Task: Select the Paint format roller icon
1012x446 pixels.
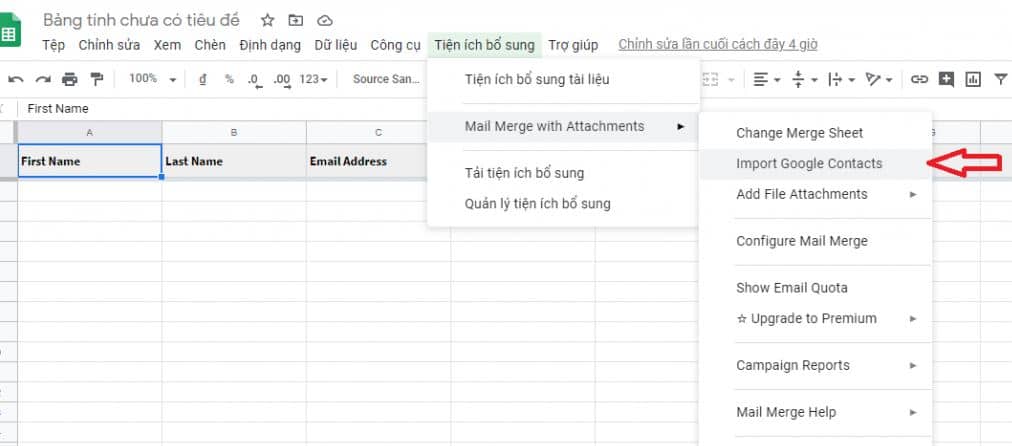Action: [97, 79]
